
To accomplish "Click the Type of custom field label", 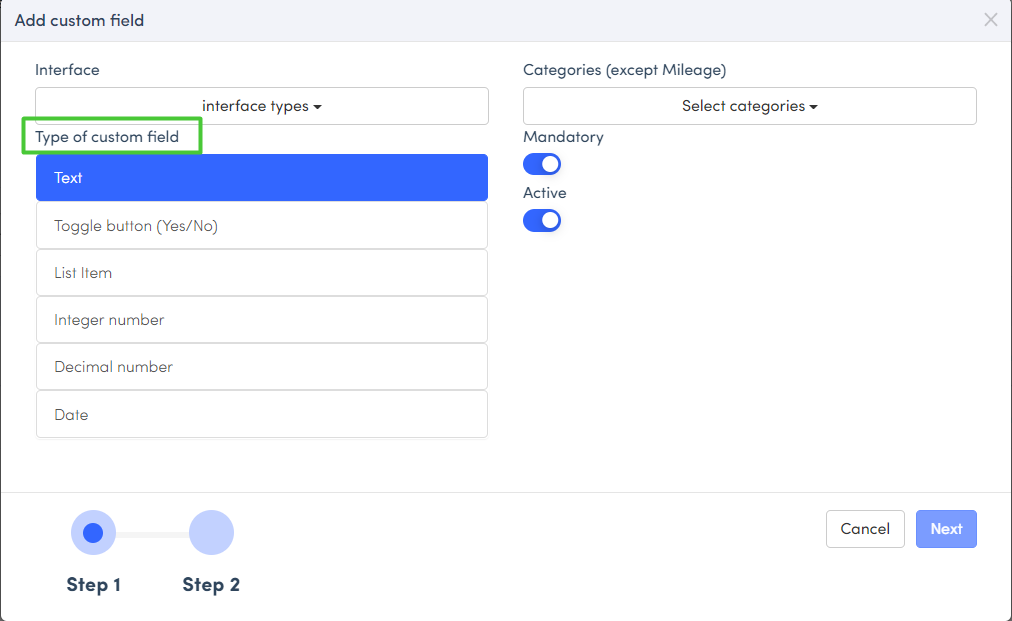I will (107, 137).
